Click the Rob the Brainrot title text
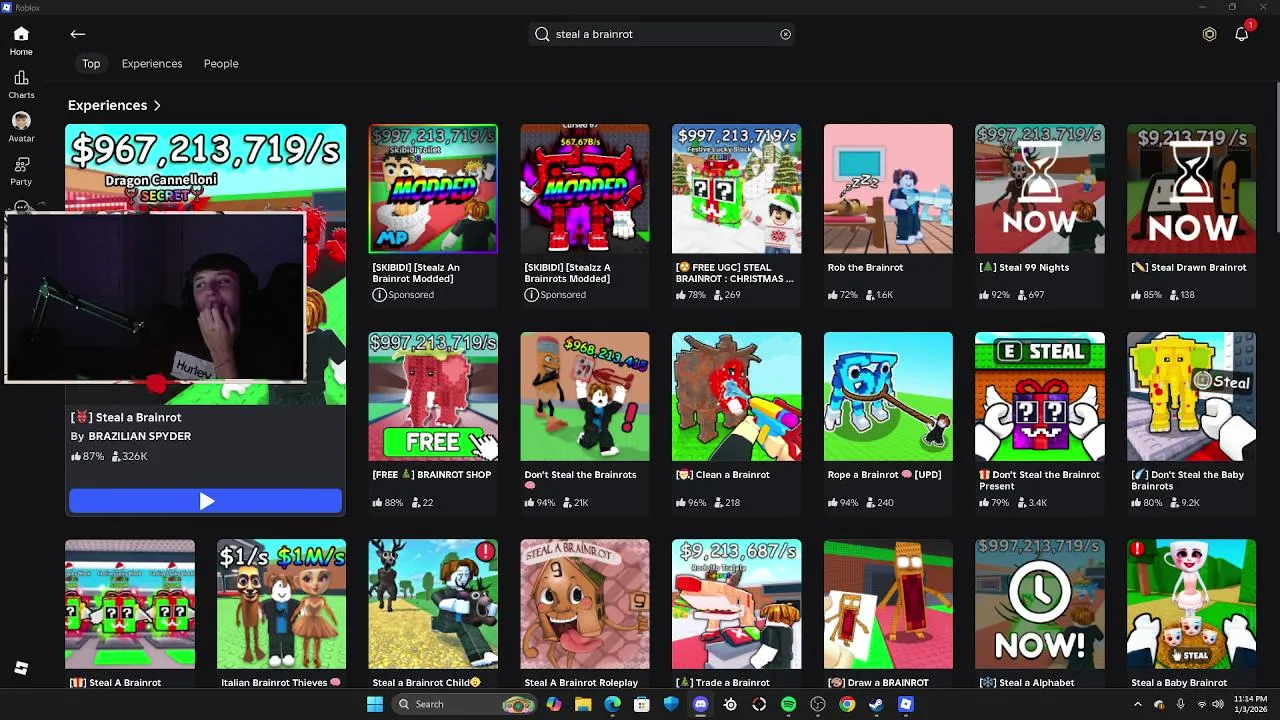Screen dimensions: 1280x720 (x=865, y=268)
